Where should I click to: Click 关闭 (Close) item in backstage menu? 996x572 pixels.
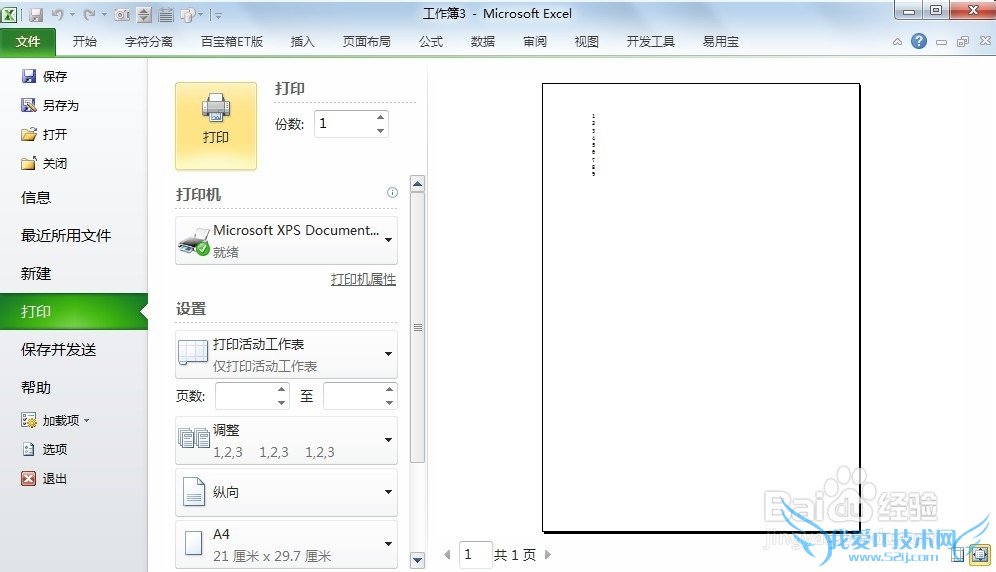tap(44, 163)
